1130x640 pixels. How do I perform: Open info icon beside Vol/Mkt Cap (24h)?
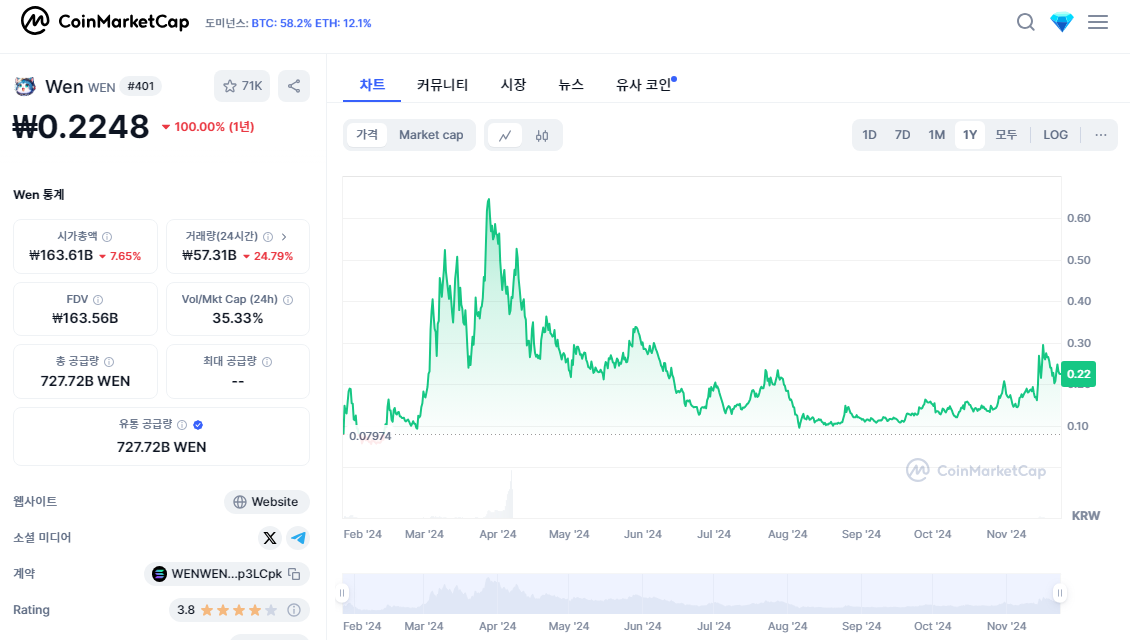288,300
